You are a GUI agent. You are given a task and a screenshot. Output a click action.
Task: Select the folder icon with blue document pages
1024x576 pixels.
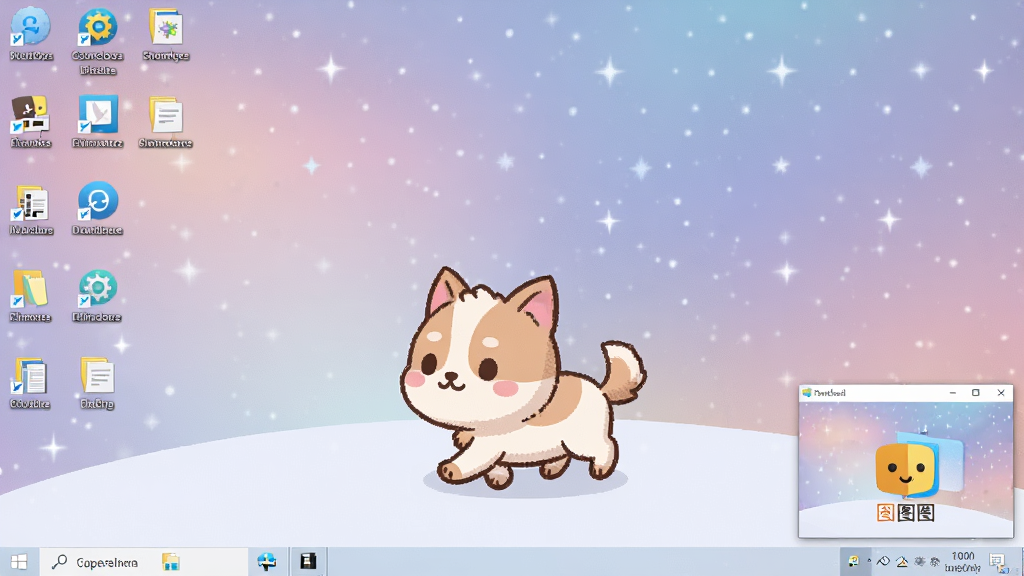coord(30,376)
